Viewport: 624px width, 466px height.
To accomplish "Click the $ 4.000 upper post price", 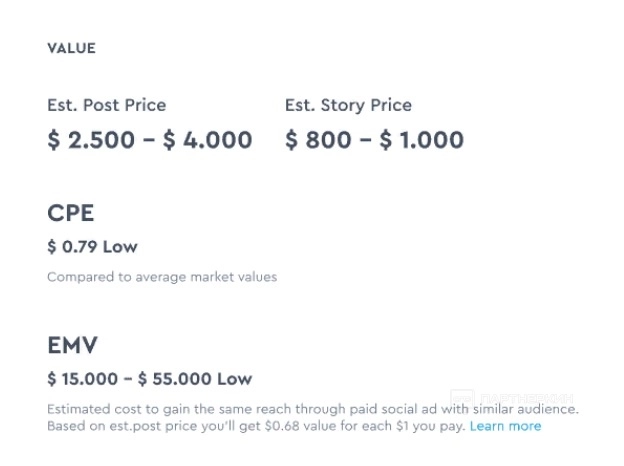I will 208,139.
